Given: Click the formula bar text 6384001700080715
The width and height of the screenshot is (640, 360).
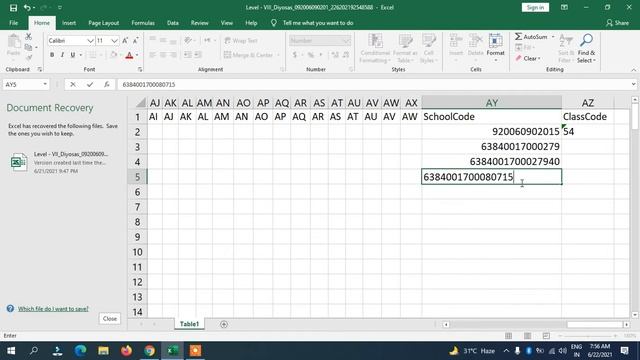Looking at the screenshot, I should 149,84.
